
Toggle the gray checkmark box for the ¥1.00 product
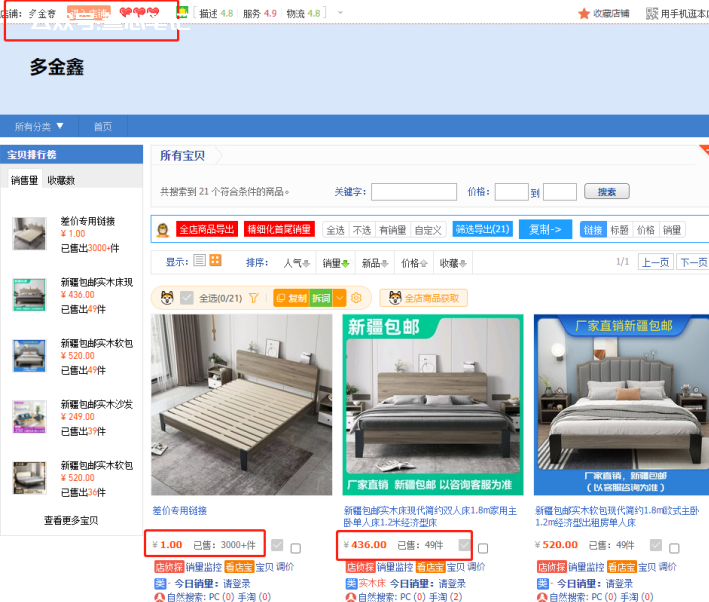click(277, 545)
